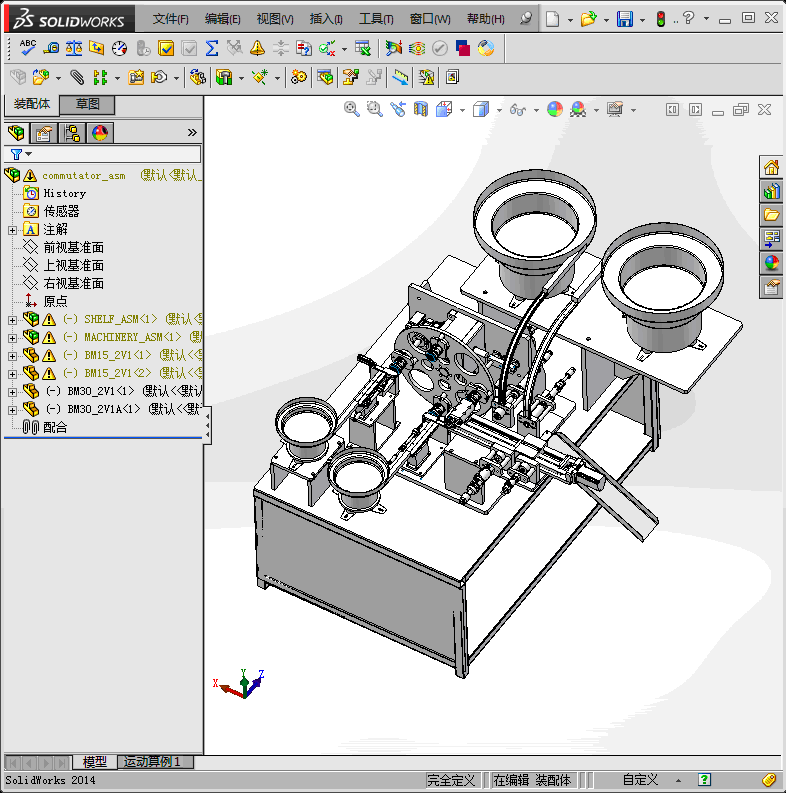
Task: Open the Hide/Show Items glasses dropdown
Action: (536, 110)
